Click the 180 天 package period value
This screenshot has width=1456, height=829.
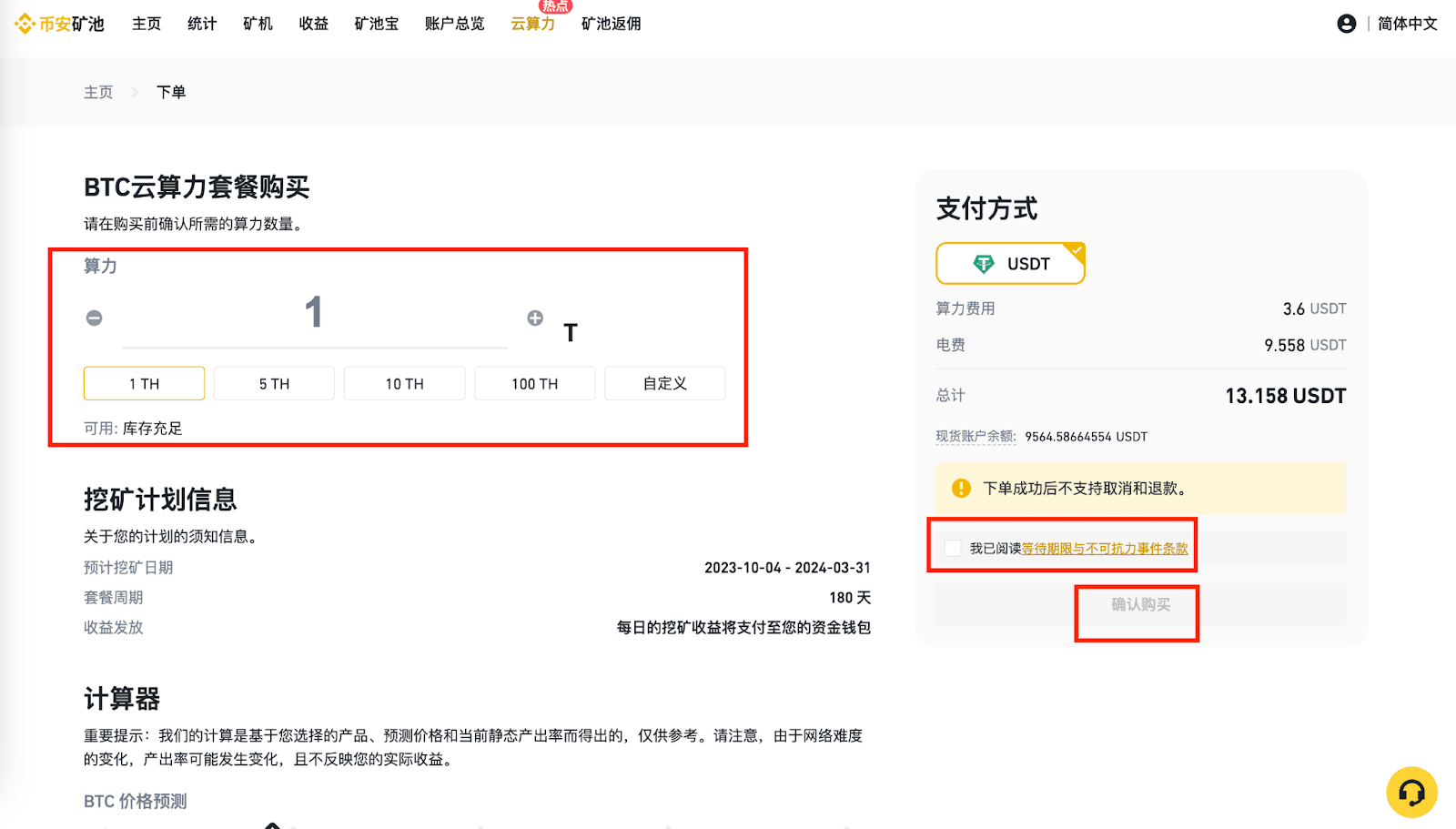click(x=850, y=598)
